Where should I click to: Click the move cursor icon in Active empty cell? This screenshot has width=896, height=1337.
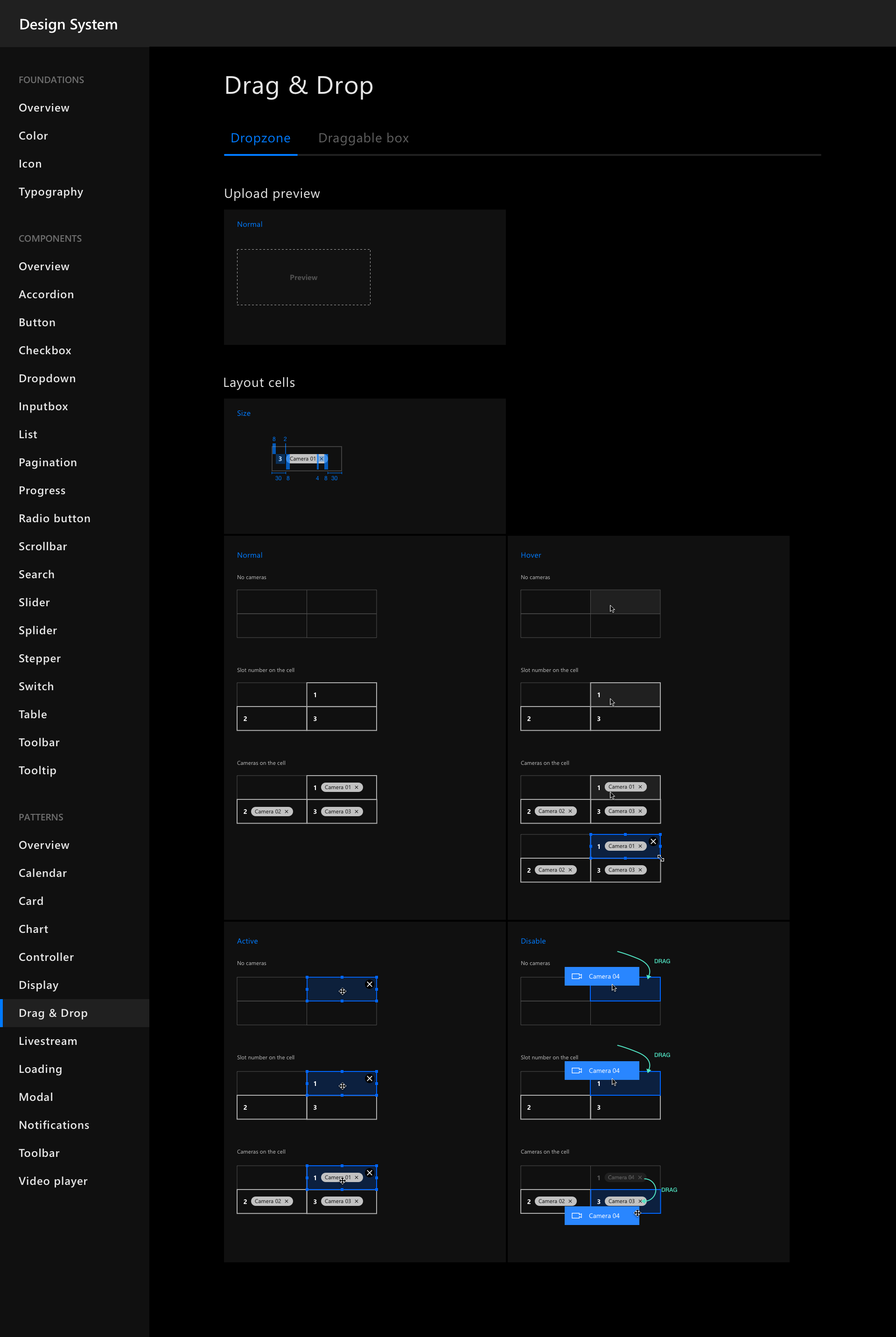coord(342,991)
